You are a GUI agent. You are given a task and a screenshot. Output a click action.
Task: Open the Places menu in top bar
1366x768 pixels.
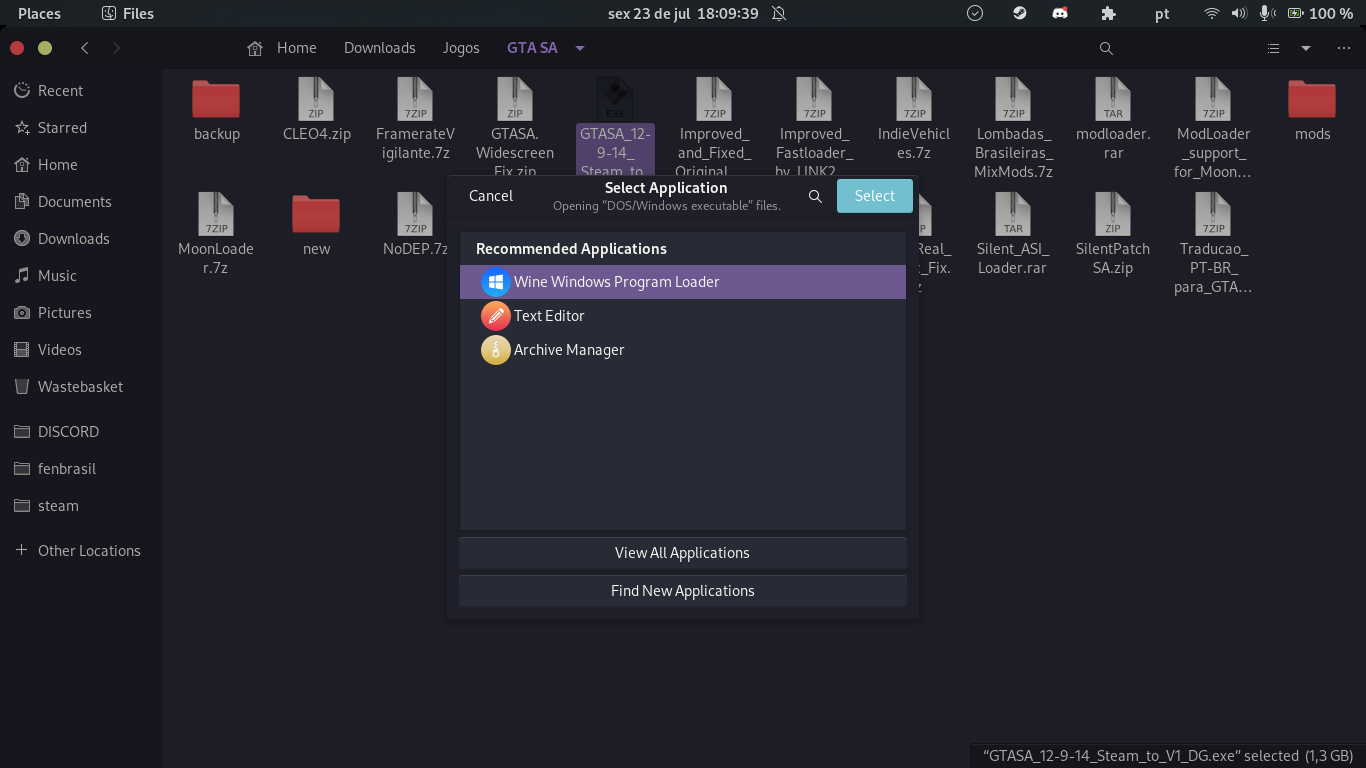(39, 13)
